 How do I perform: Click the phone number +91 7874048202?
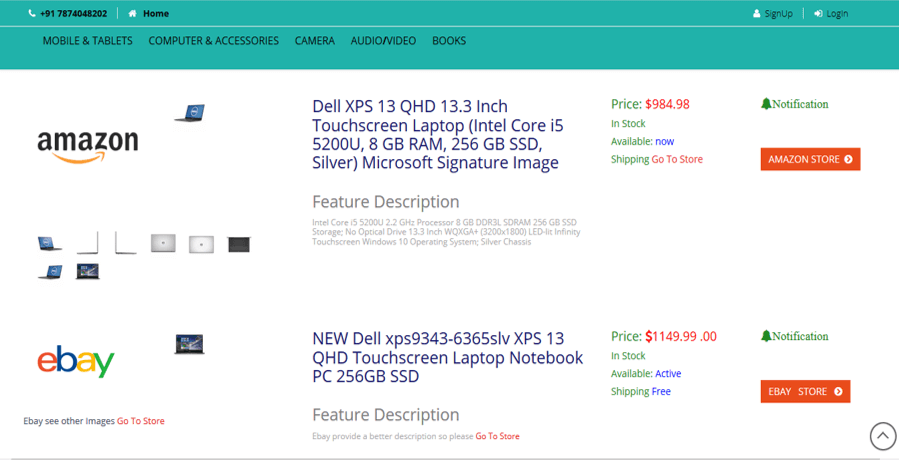(x=73, y=14)
